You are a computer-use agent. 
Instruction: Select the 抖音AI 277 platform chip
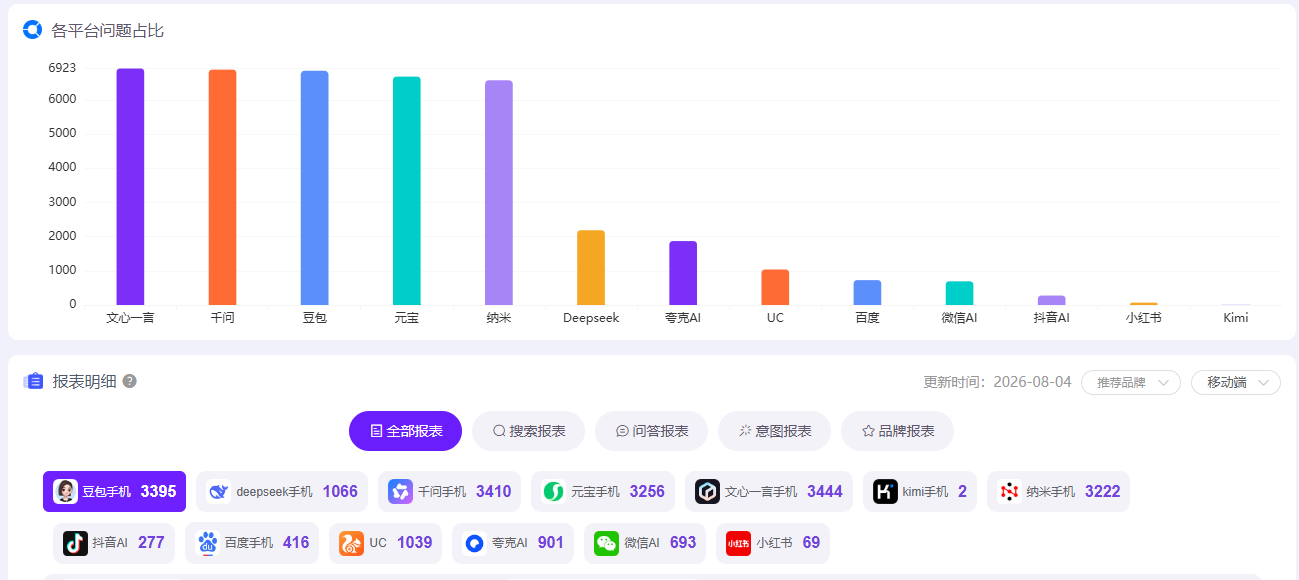114,543
